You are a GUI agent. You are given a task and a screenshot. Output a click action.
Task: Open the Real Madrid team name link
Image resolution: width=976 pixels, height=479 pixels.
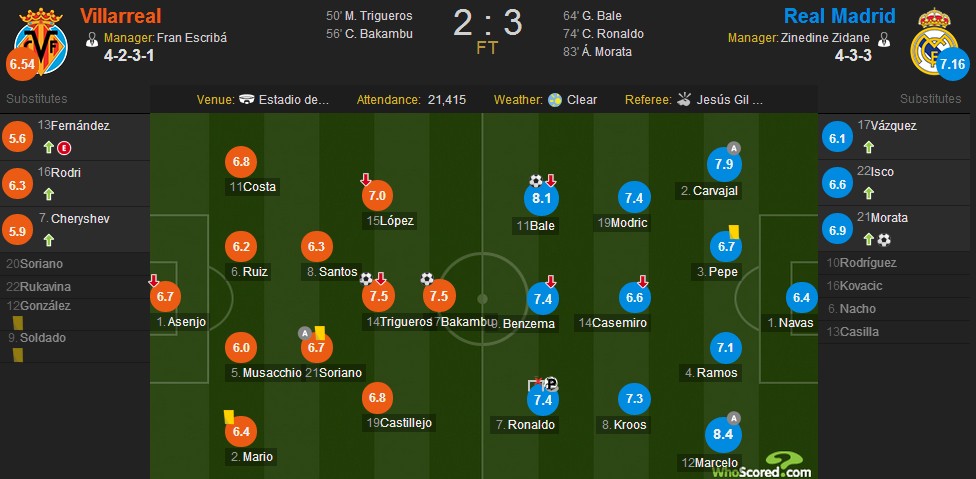pyautogui.click(x=839, y=16)
